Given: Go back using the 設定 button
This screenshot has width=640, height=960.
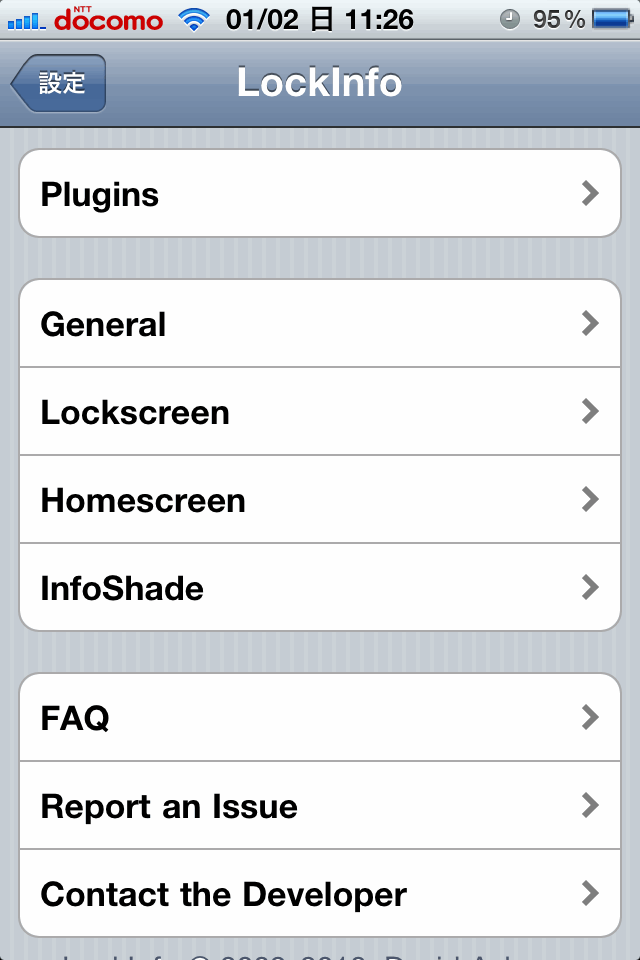Looking at the screenshot, I should click(x=59, y=83).
